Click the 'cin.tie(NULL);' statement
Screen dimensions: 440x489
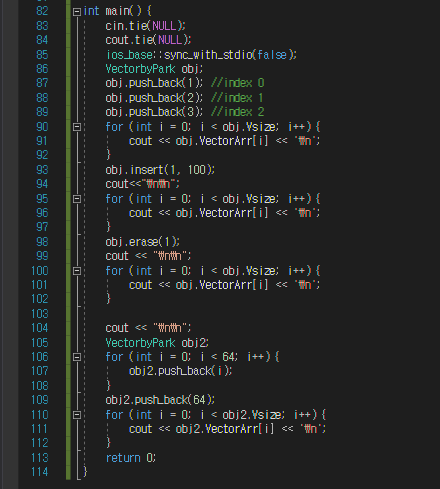(x=145, y=26)
